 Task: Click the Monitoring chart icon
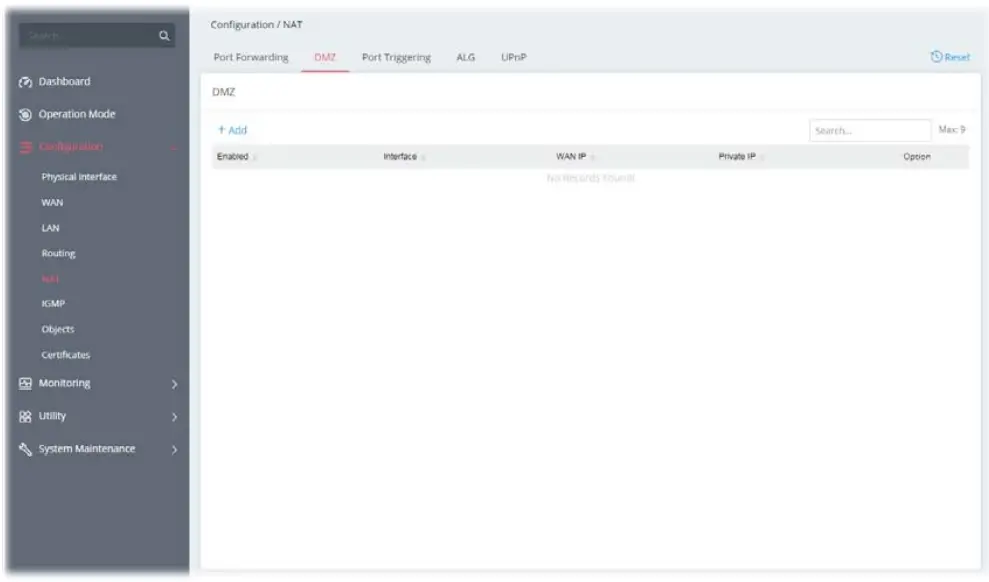25,383
